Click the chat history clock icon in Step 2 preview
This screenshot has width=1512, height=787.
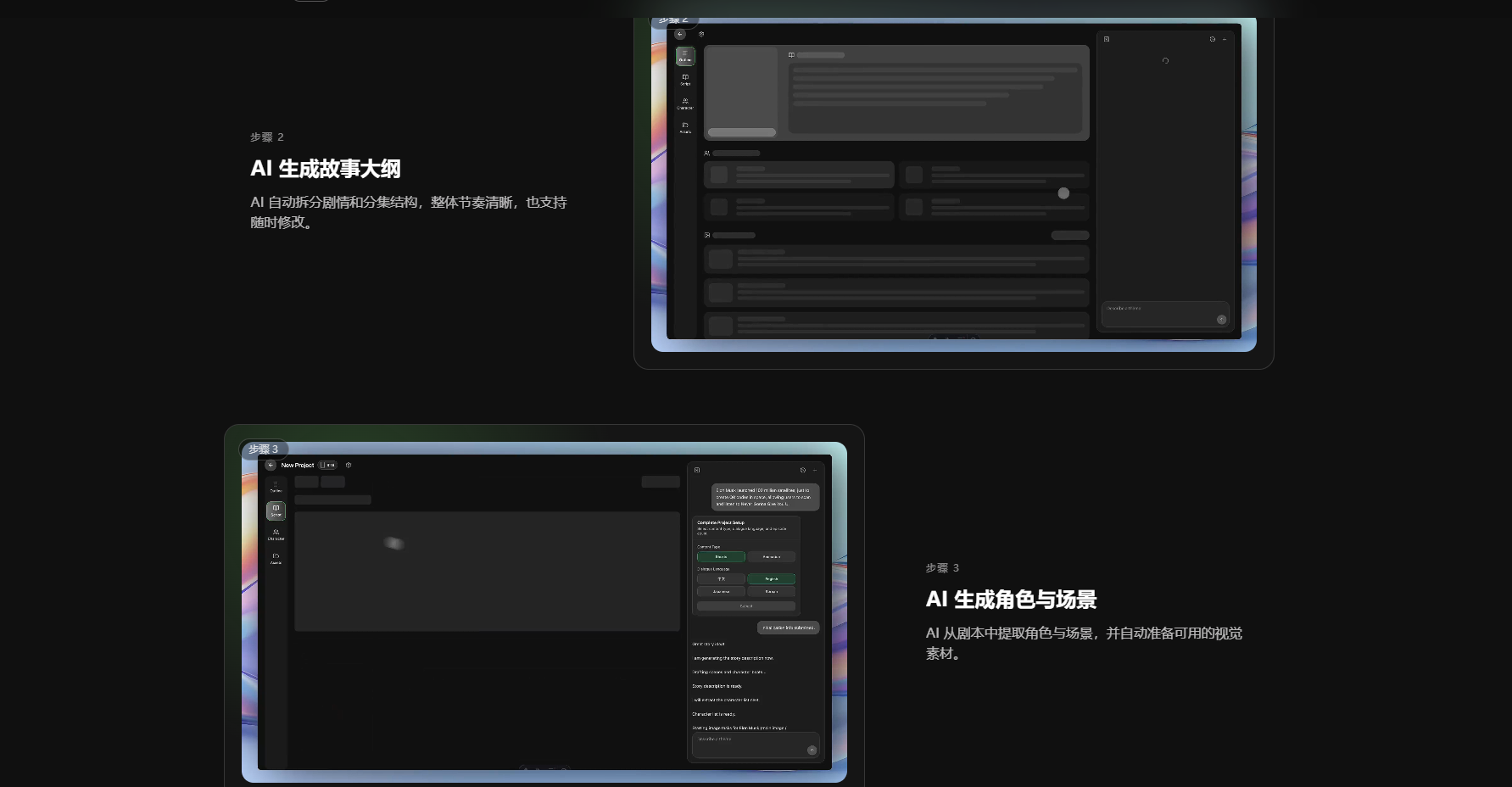coord(1212,39)
